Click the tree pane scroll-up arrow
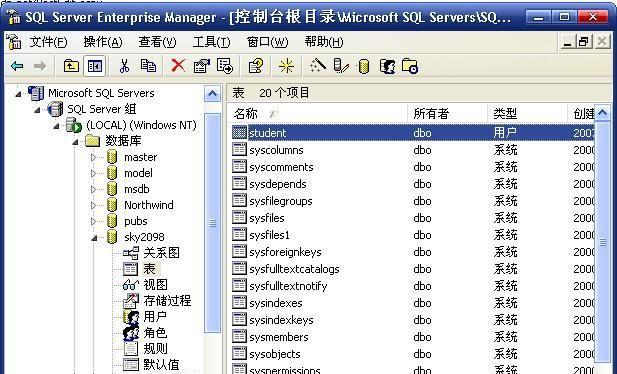617x374 pixels. click(x=212, y=94)
